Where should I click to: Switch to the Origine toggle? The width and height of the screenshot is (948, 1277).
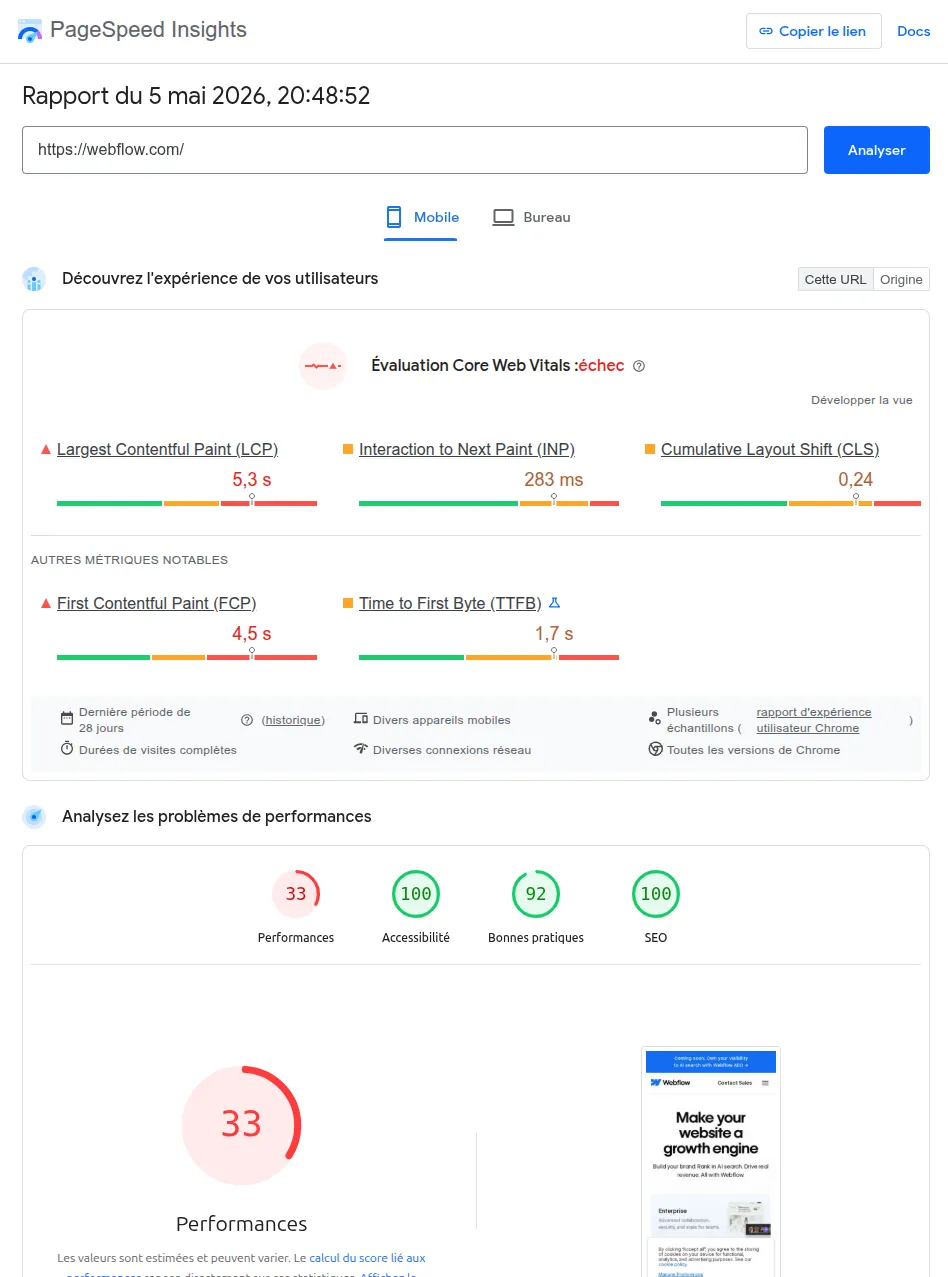tap(901, 279)
